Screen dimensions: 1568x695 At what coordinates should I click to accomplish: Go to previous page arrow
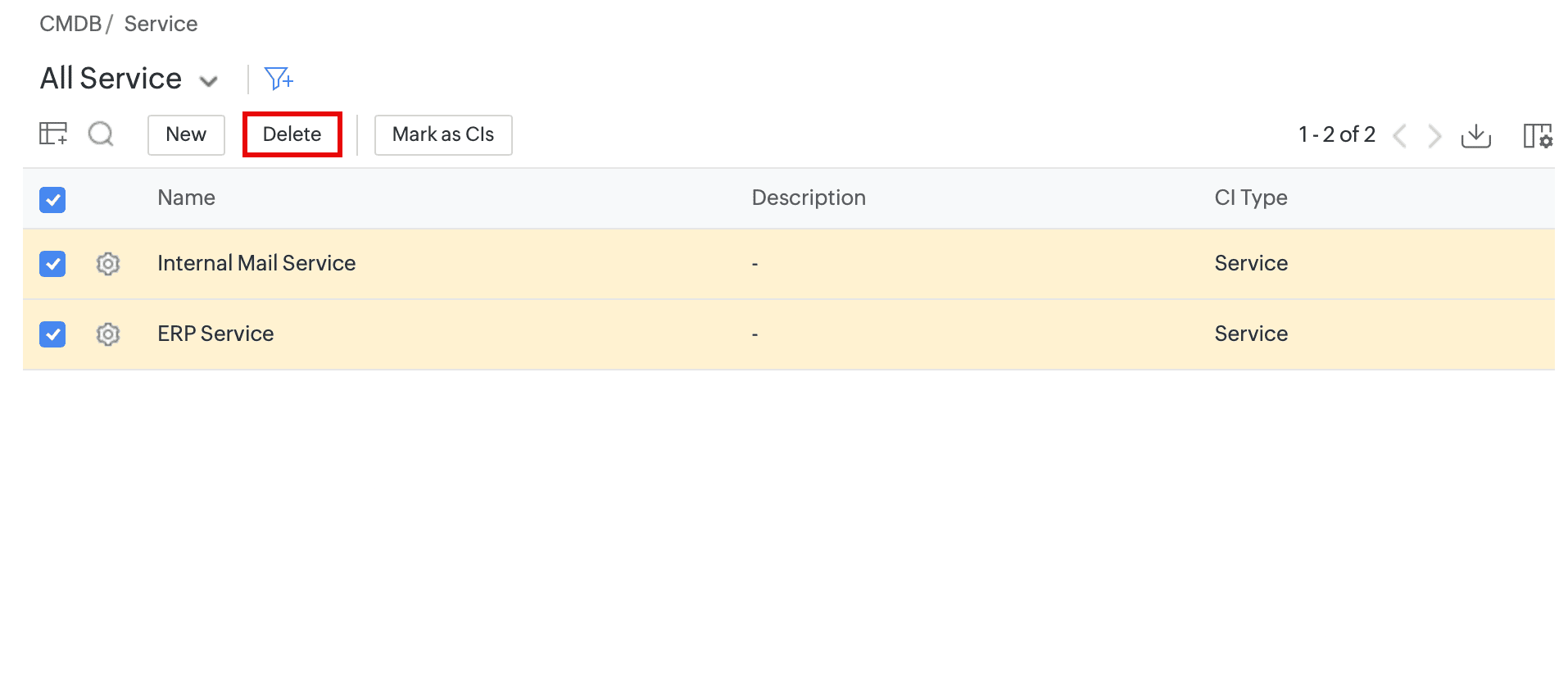(x=1400, y=135)
